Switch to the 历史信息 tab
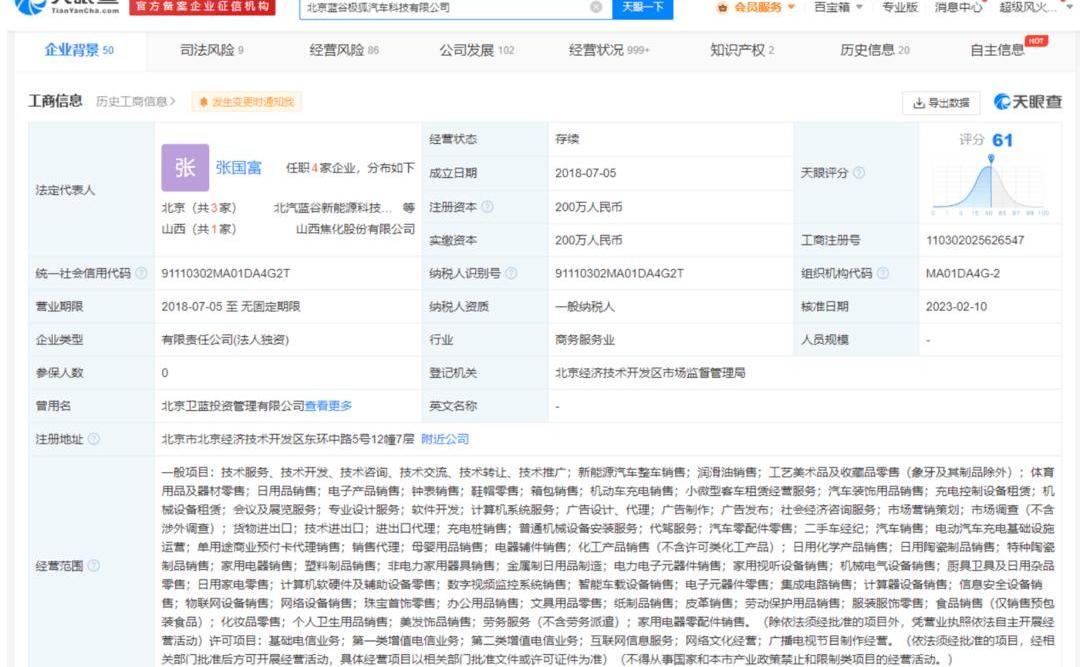This screenshot has width=1080, height=667. [x=874, y=50]
